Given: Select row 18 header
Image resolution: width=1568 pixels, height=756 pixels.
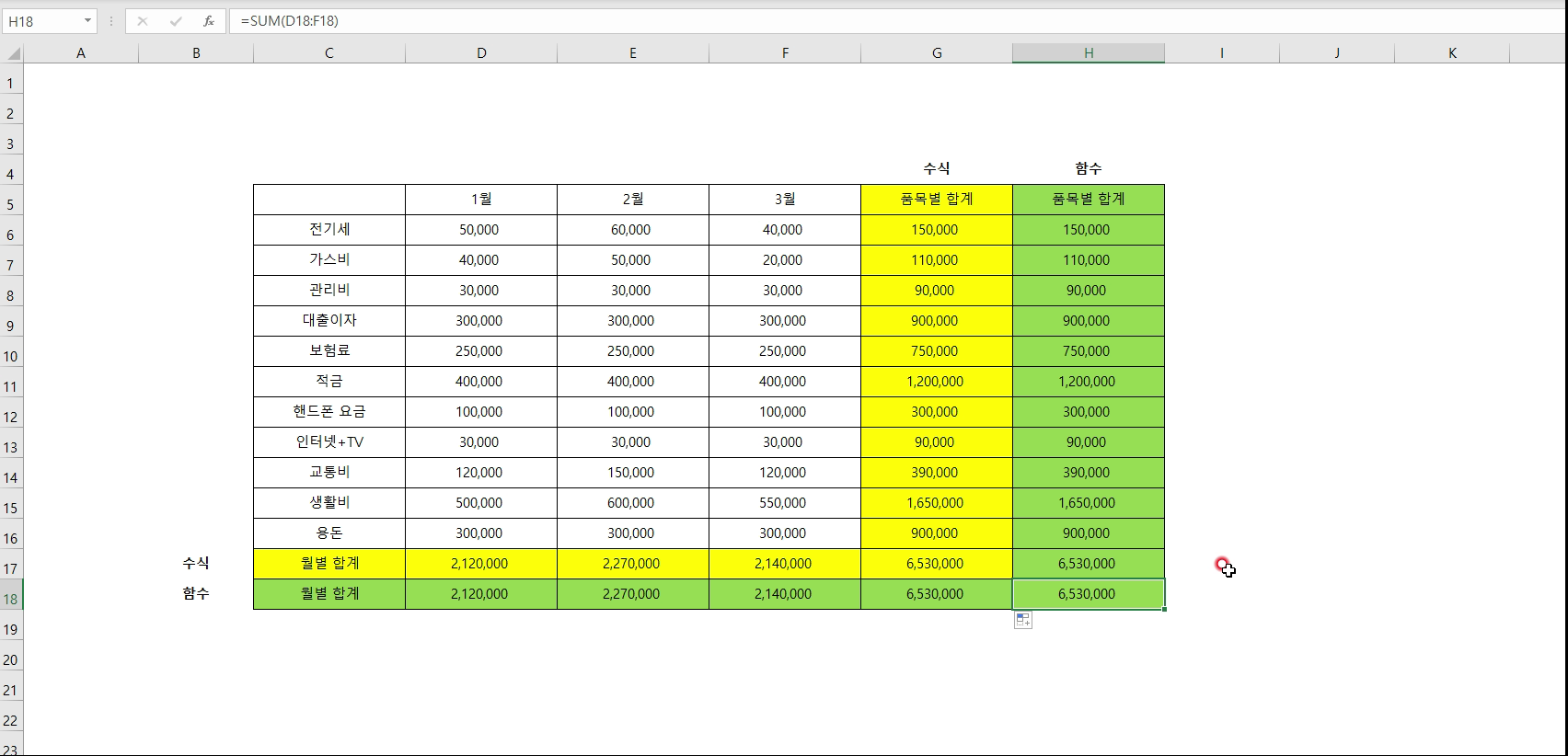Looking at the screenshot, I should [x=11, y=594].
